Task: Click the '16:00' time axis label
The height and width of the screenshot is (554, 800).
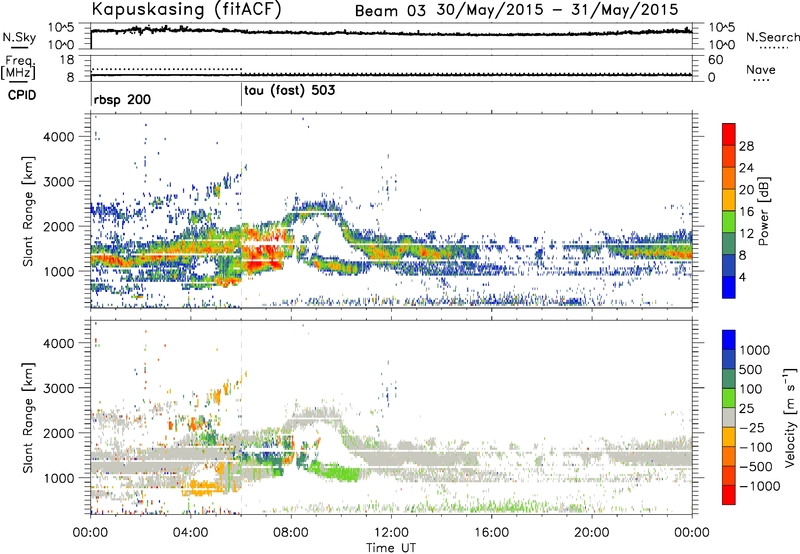Action: click(x=491, y=533)
